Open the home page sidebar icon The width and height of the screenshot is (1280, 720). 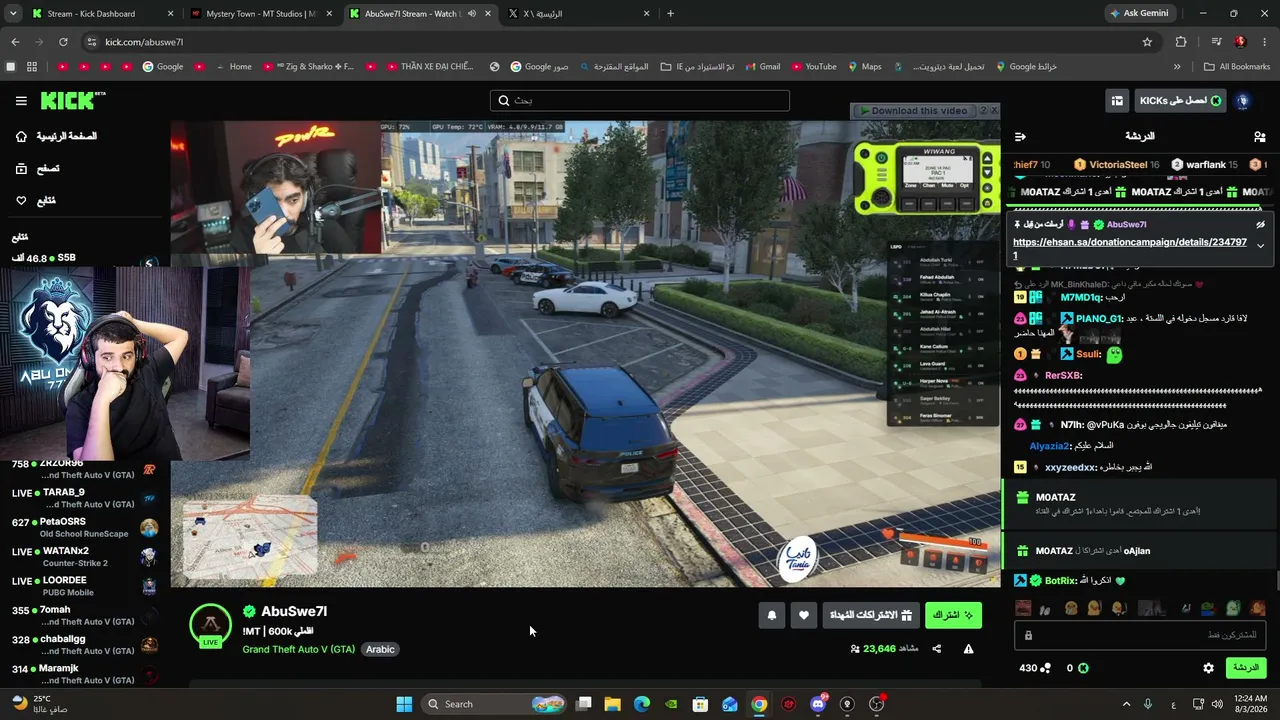tap(21, 136)
